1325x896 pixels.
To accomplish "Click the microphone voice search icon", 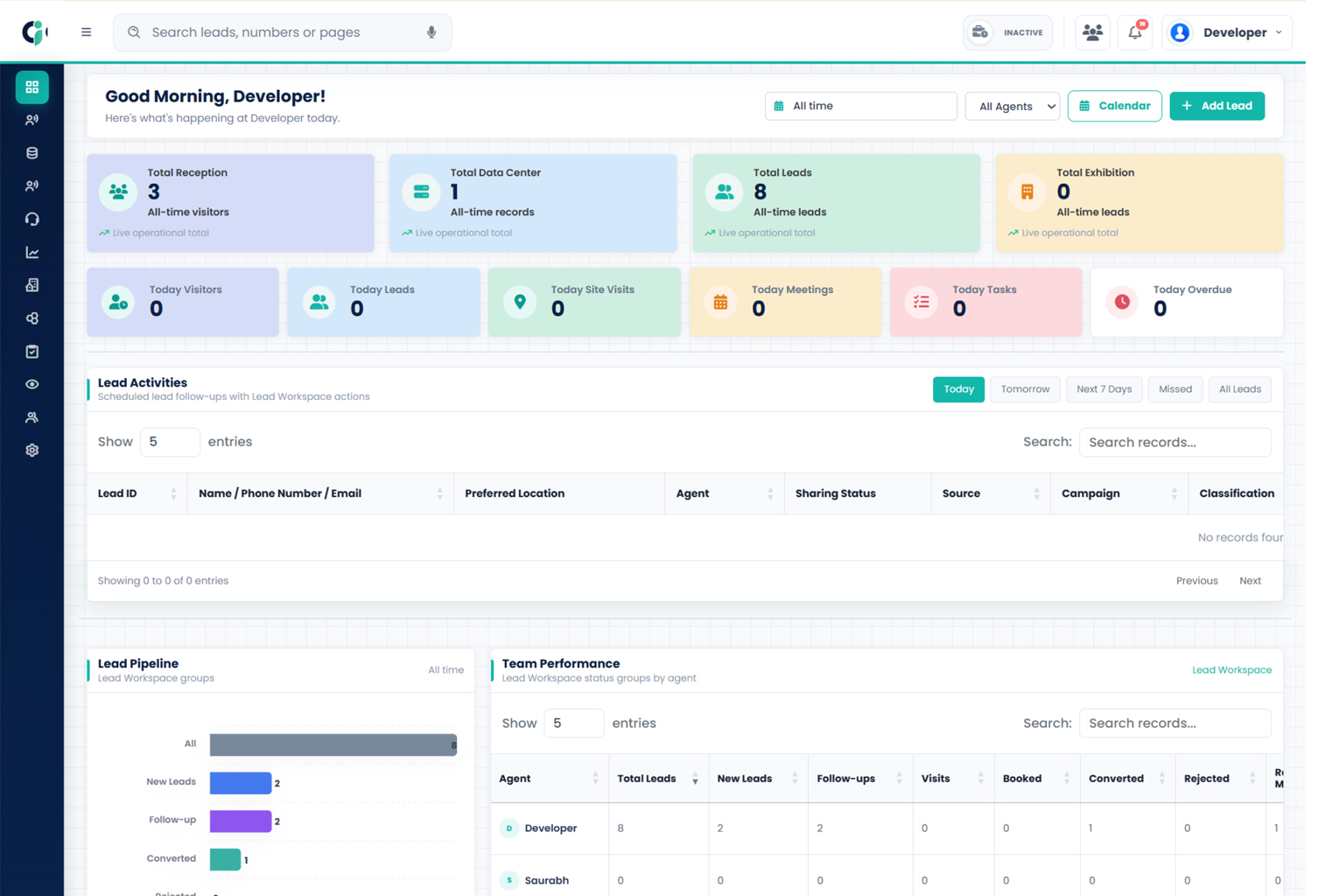I will click(x=431, y=32).
